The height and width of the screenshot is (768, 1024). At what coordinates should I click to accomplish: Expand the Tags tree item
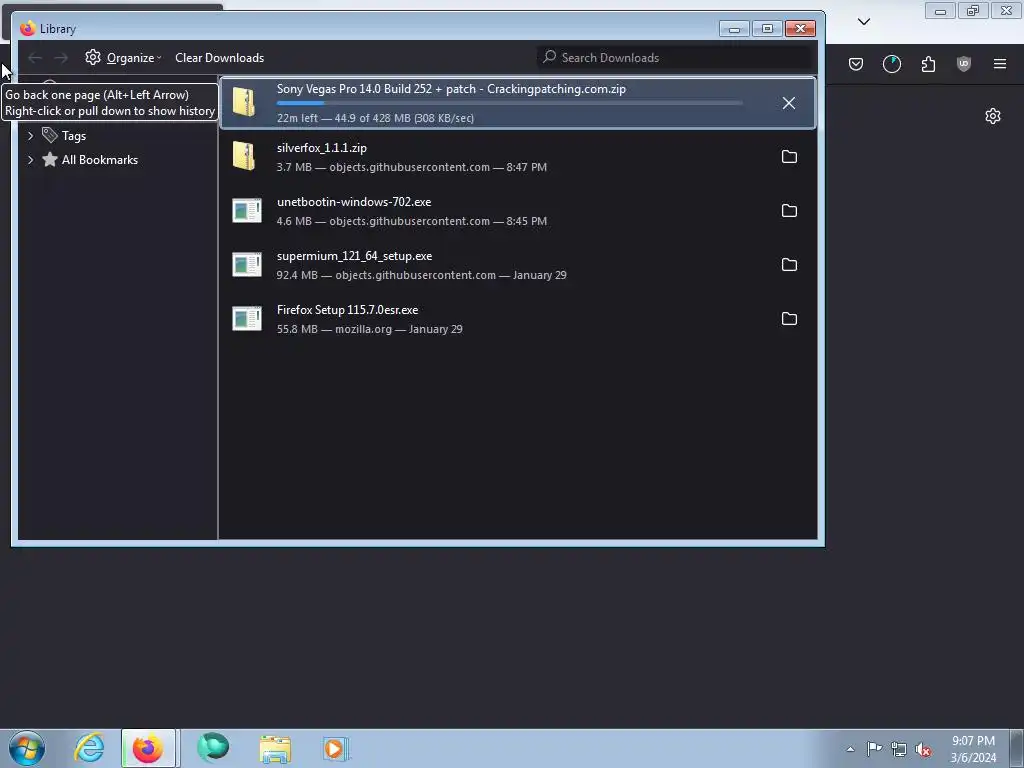click(x=30, y=136)
